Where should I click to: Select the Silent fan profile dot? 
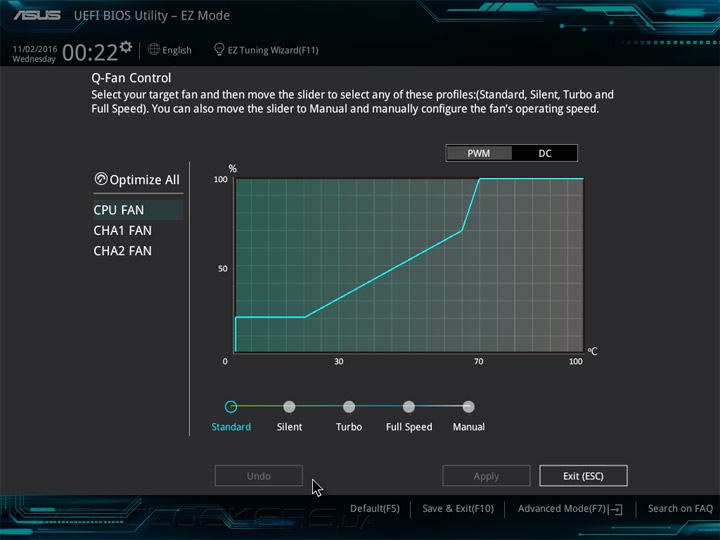point(289,406)
